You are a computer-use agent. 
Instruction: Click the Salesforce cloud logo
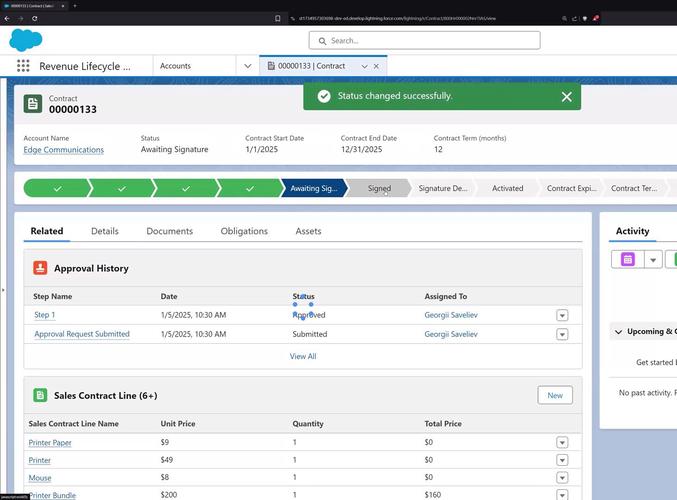click(x=25, y=40)
